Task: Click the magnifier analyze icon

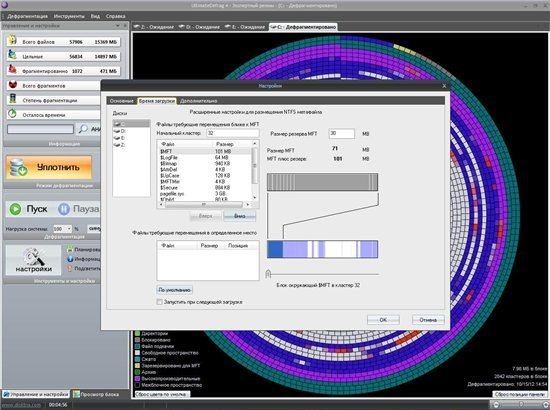Action: (x=83, y=129)
